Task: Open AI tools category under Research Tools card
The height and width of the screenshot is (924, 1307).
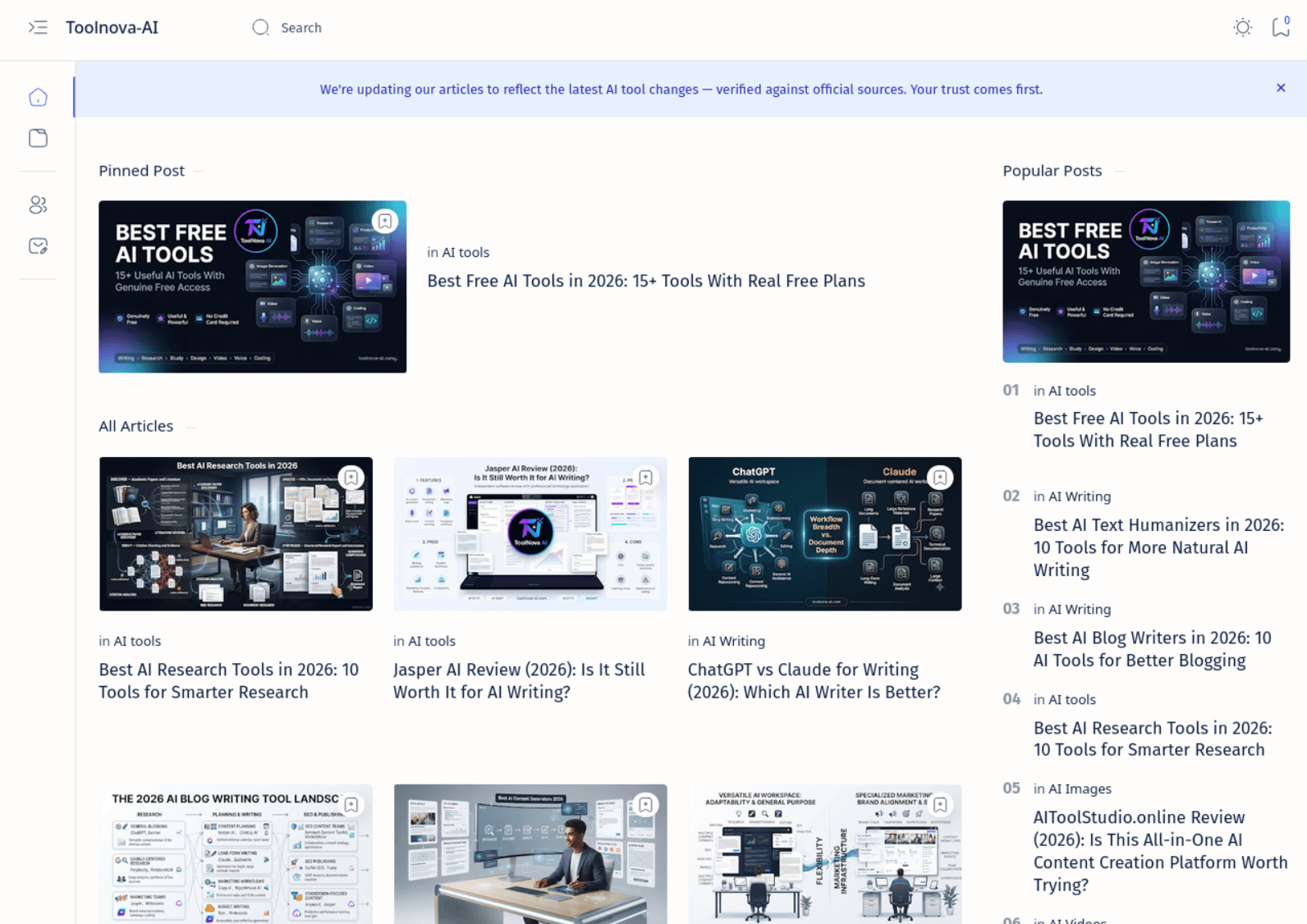Action: 137,642
